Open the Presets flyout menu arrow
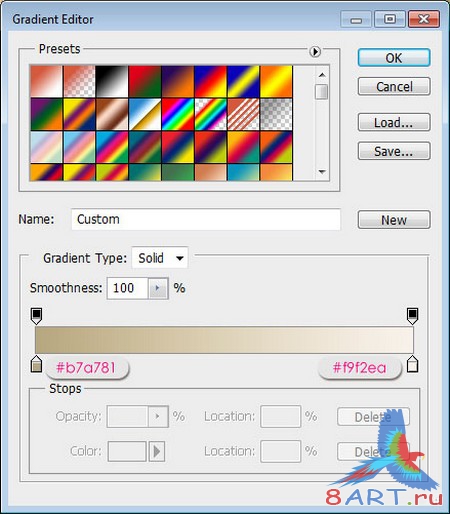Image resolution: width=450 pixels, height=514 pixels. 315,52
